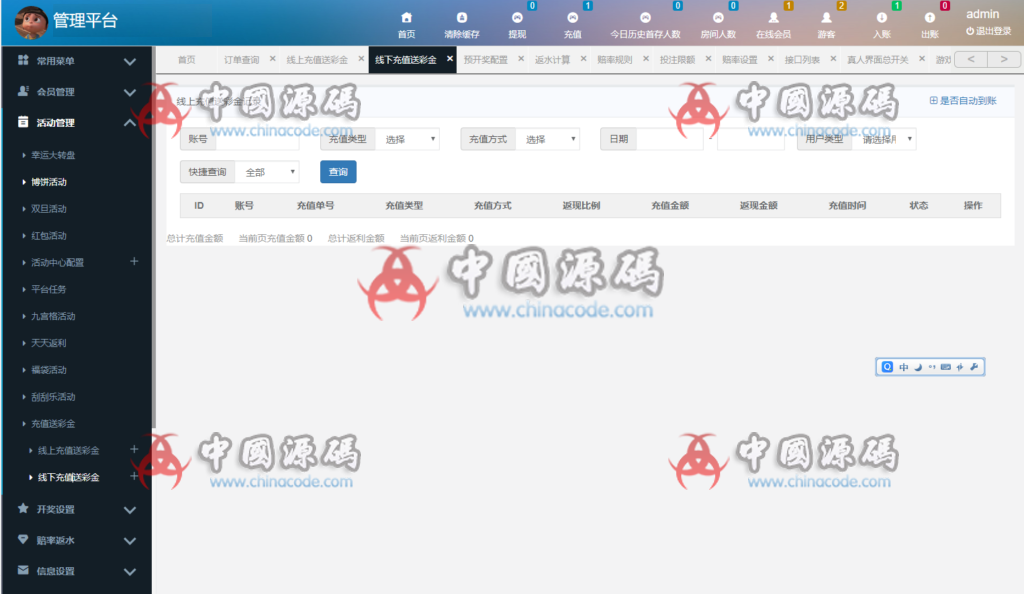Open the 充值方式 dropdown

[547, 139]
